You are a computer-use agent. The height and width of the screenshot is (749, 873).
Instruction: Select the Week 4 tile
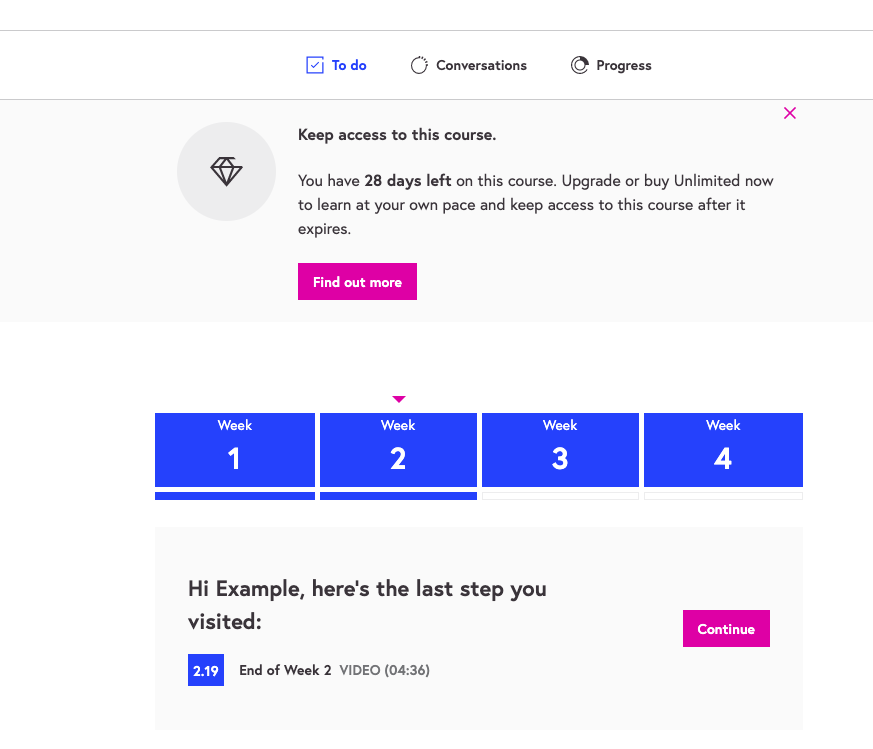723,450
